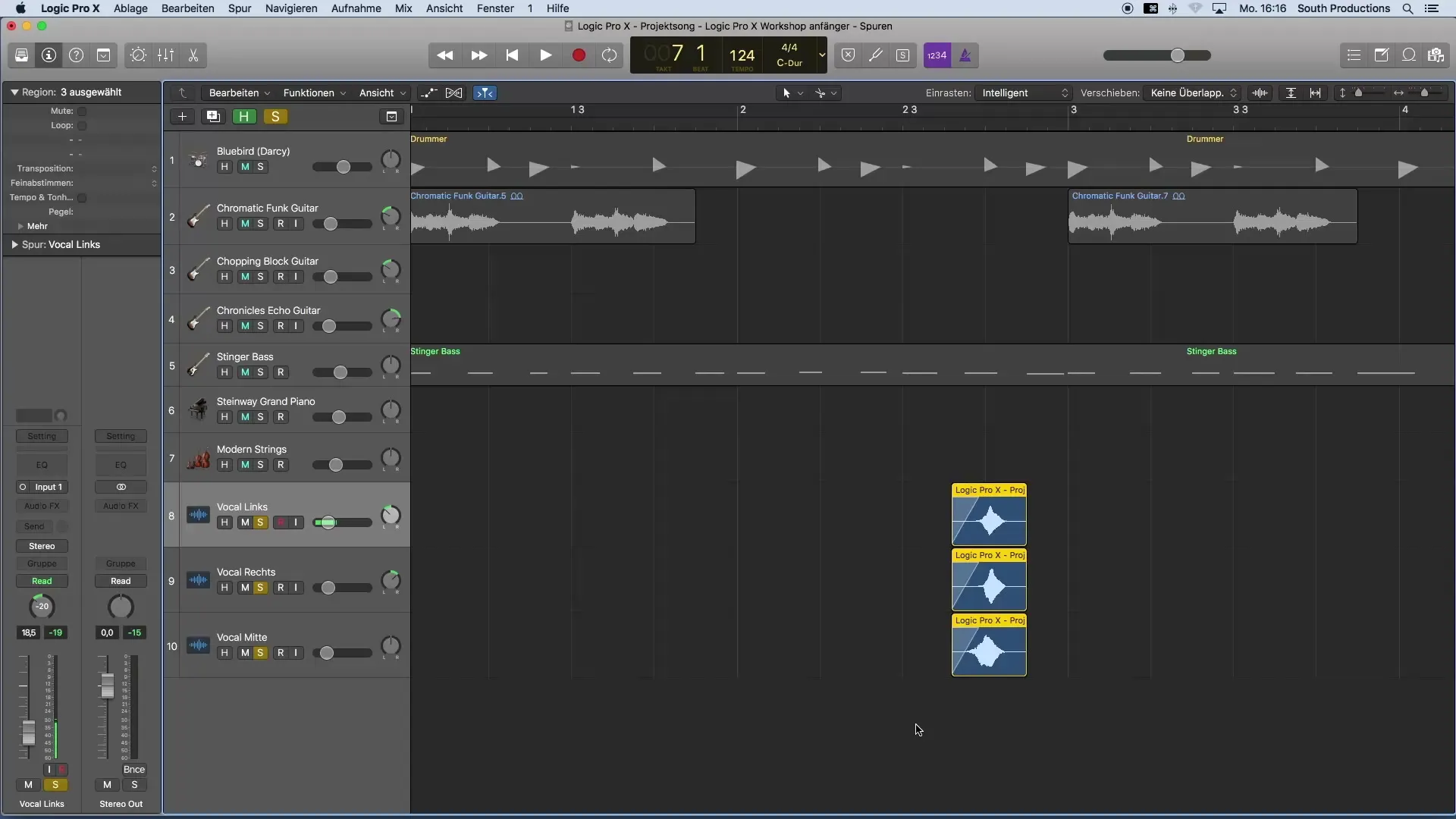Start playback with the Play button
The height and width of the screenshot is (819, 1456).
tap(545, 55)
